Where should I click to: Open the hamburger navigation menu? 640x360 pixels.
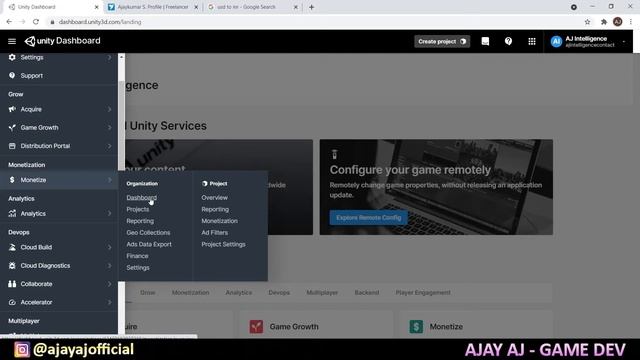(x=12, y=41)
